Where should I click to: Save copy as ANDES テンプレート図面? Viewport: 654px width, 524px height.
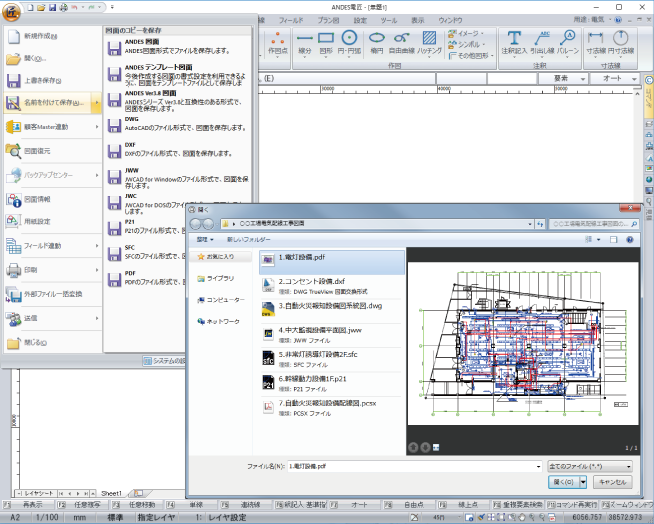click(178, 74)
